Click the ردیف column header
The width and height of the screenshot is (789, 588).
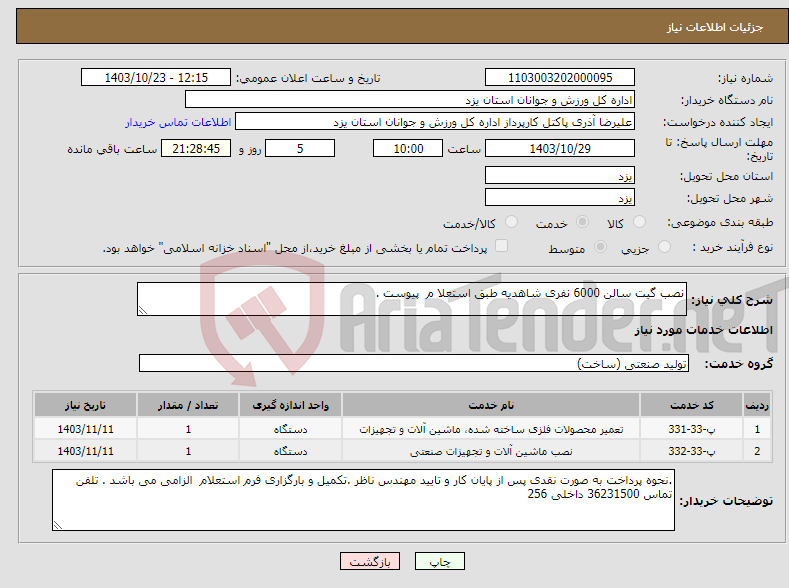click(x=757, y=405)
